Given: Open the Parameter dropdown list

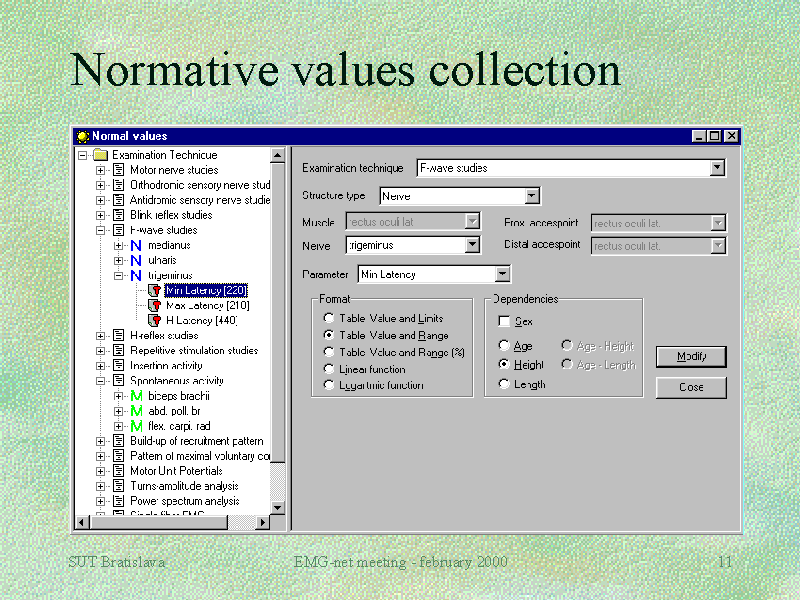Looking at the screenshot, I should [503, 273].
